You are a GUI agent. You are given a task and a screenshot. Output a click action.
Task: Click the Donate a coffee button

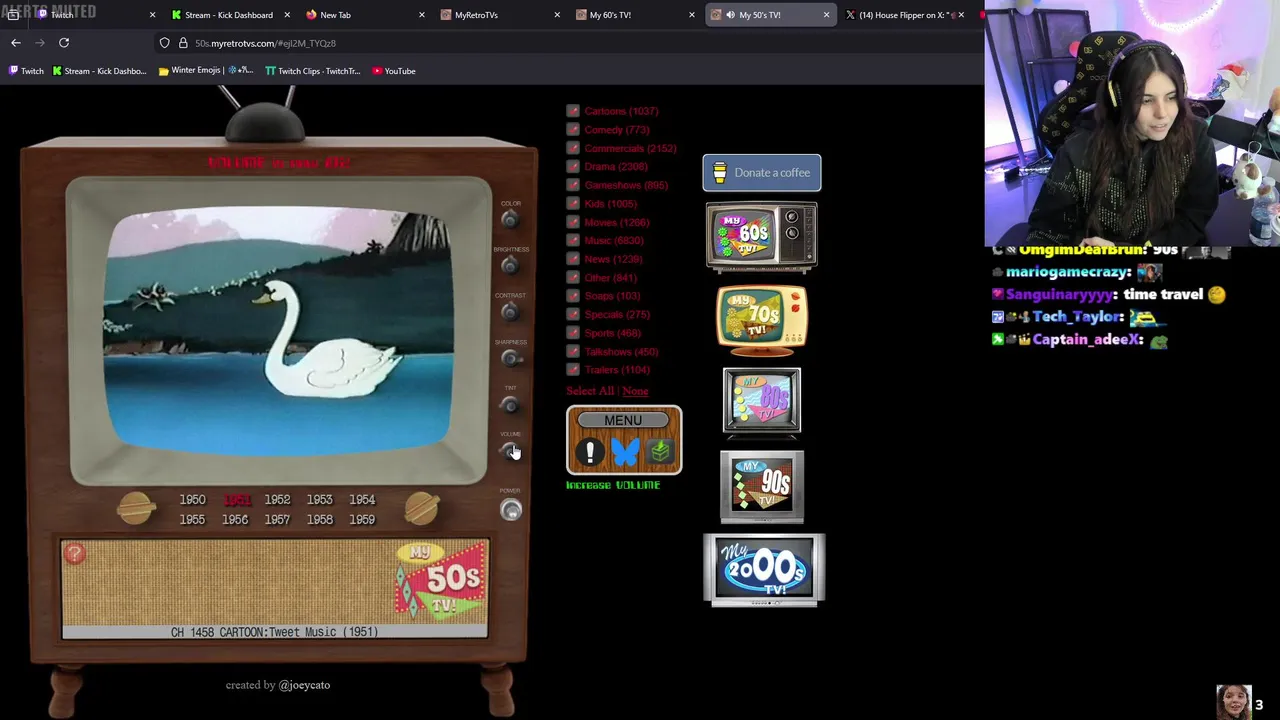coord(762,173)
